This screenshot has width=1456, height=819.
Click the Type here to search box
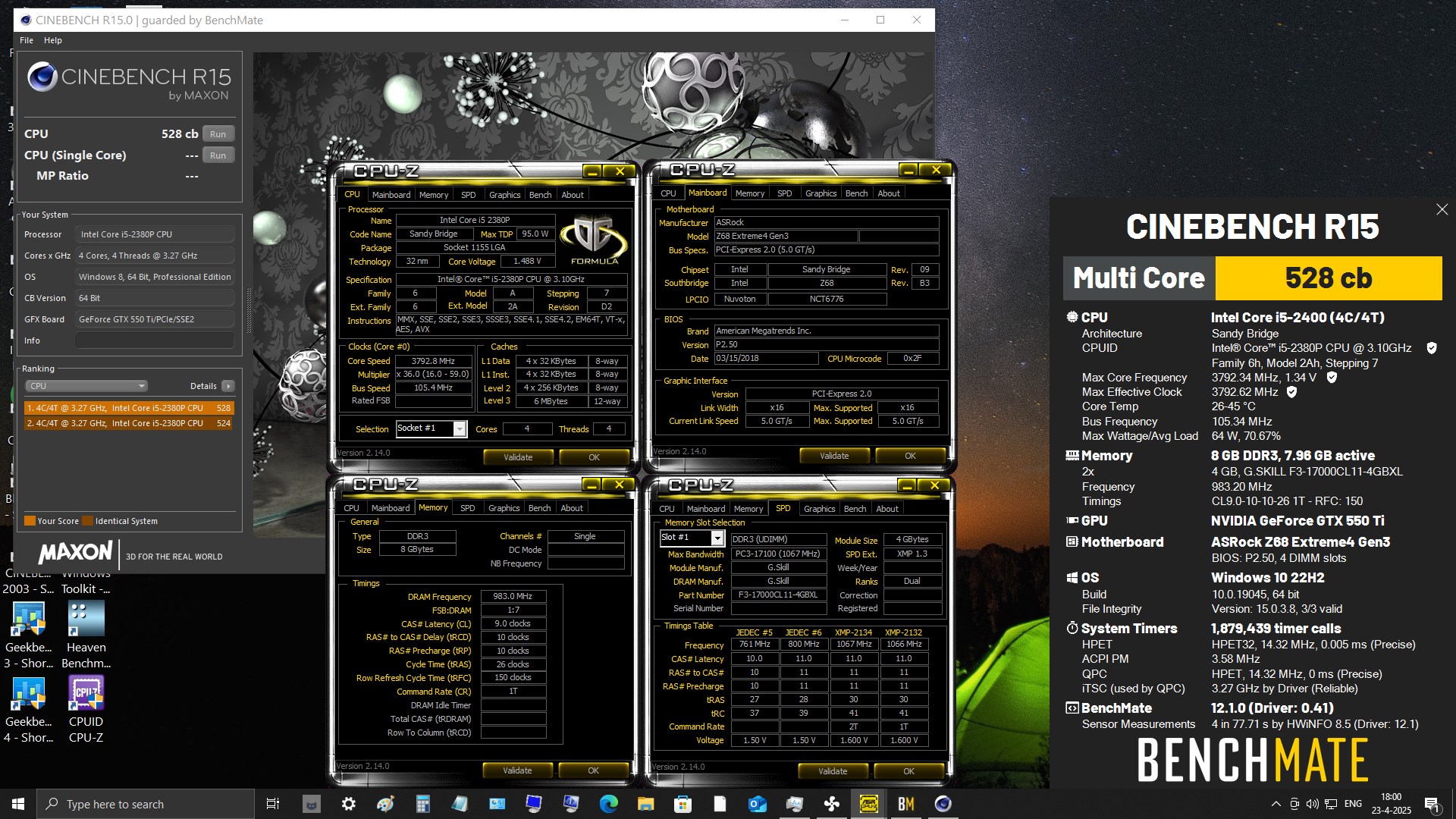[146, 804]
